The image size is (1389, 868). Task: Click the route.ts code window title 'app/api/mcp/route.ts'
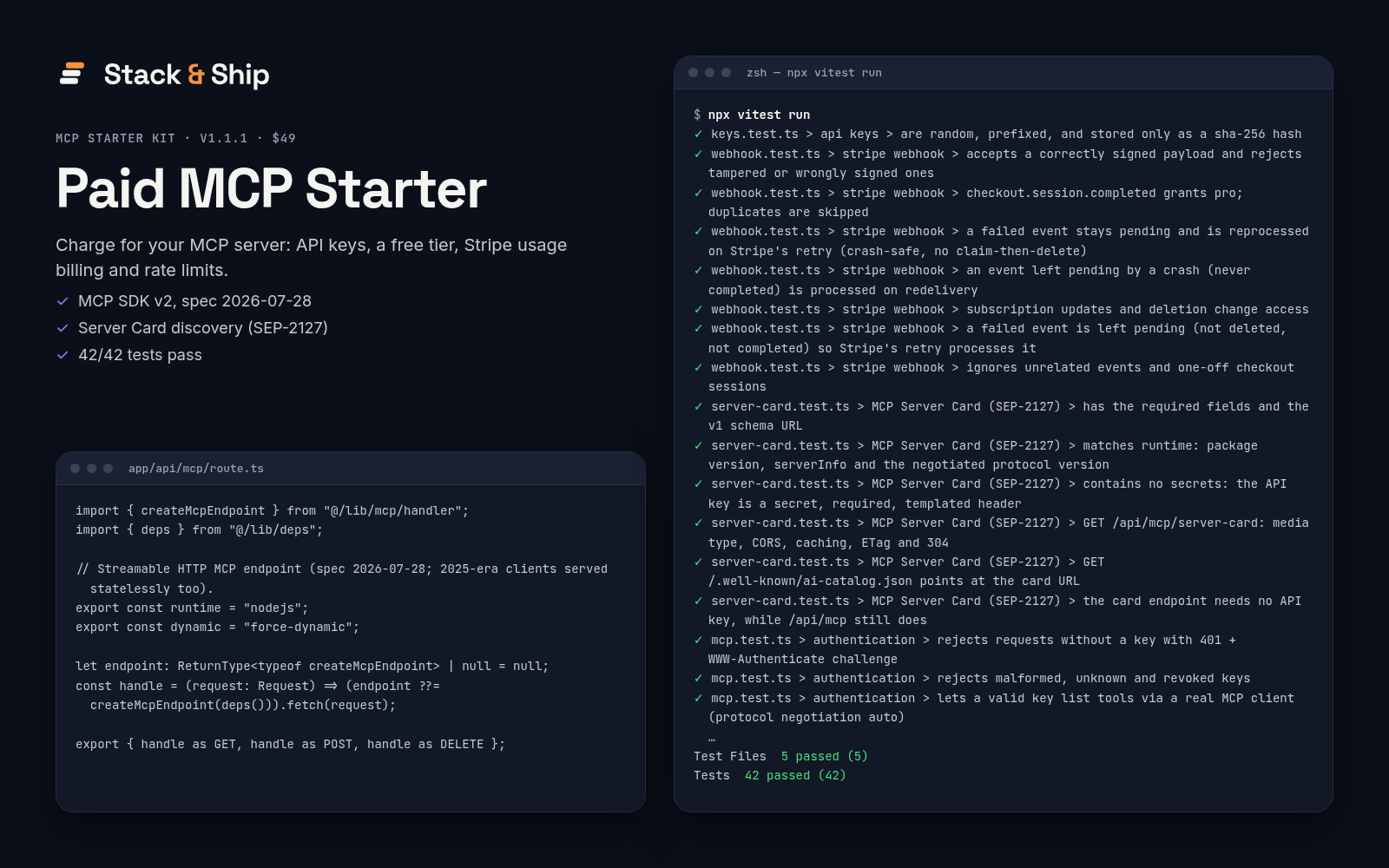pyautogui.click(x=196, y=468)
